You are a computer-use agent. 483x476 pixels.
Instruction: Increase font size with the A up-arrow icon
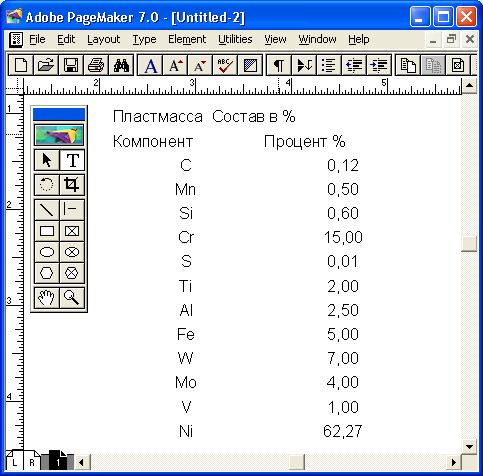(x=175, y=65)
